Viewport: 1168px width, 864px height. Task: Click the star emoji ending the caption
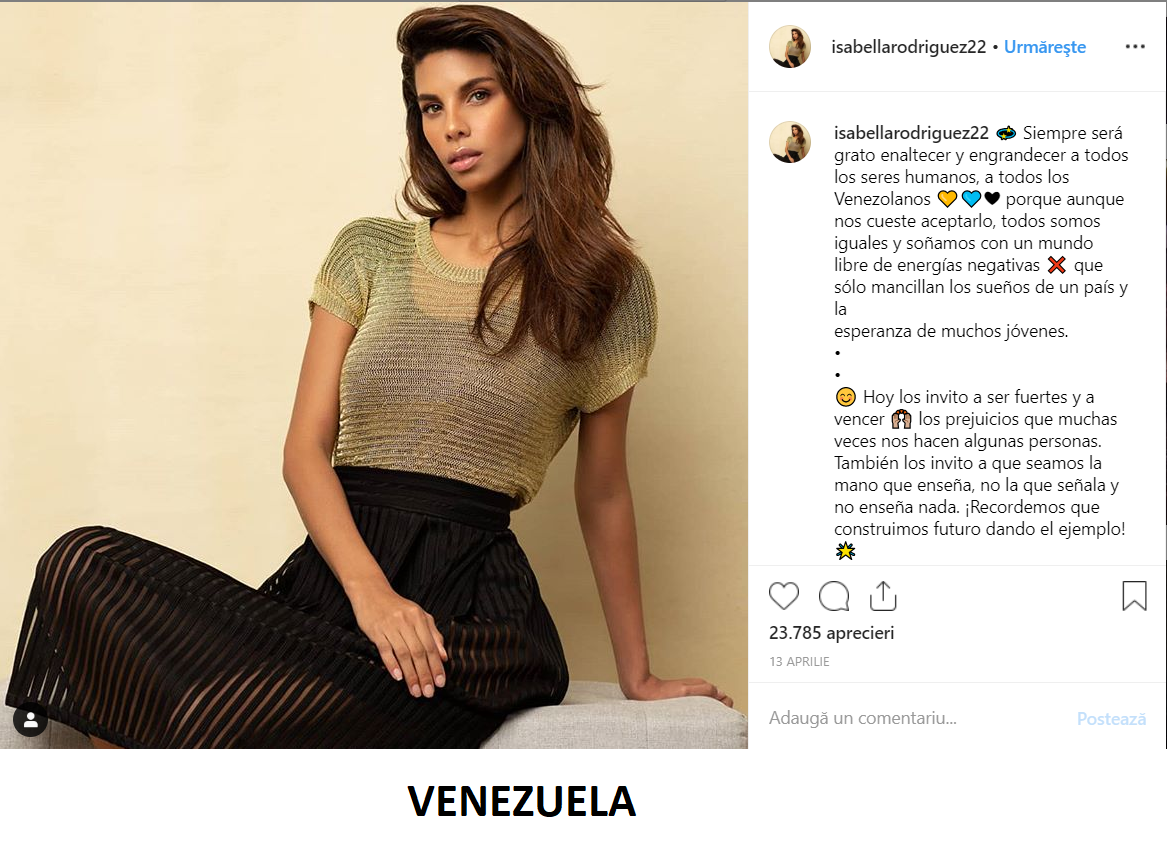pos(845,551)
